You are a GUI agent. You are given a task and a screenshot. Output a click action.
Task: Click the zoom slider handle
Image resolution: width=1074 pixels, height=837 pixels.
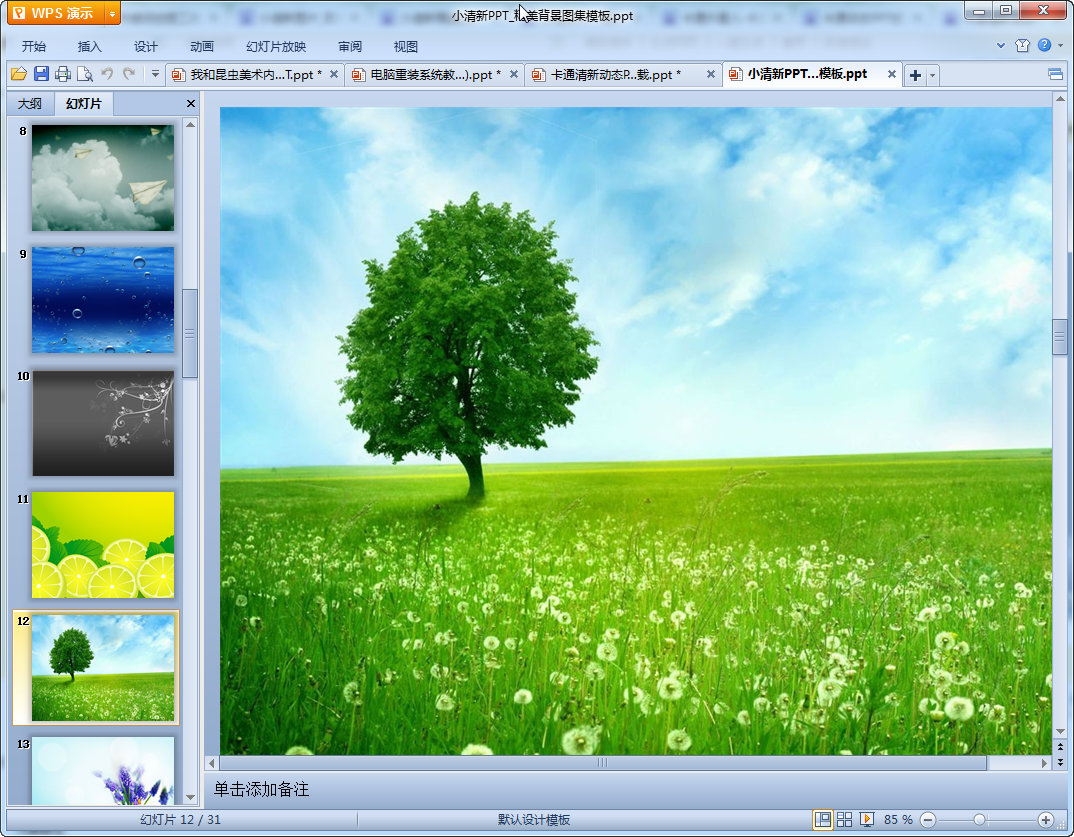[979, 819]
